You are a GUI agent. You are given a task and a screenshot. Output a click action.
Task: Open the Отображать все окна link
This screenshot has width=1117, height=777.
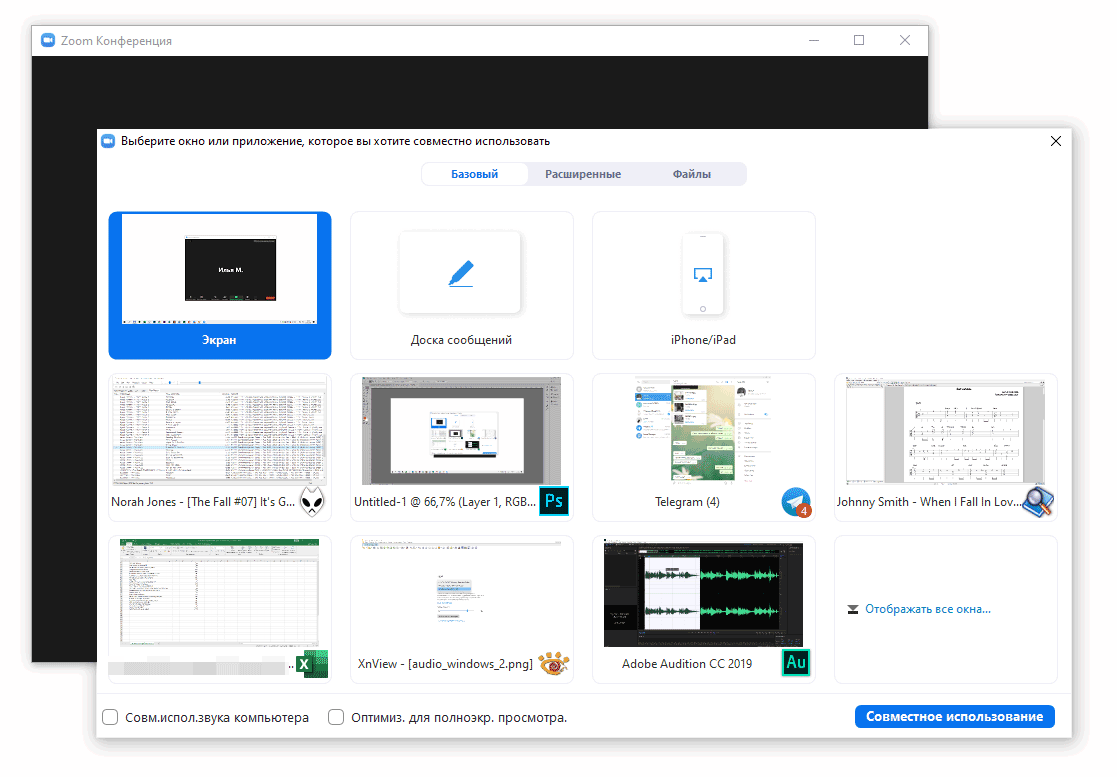(928, 609)
